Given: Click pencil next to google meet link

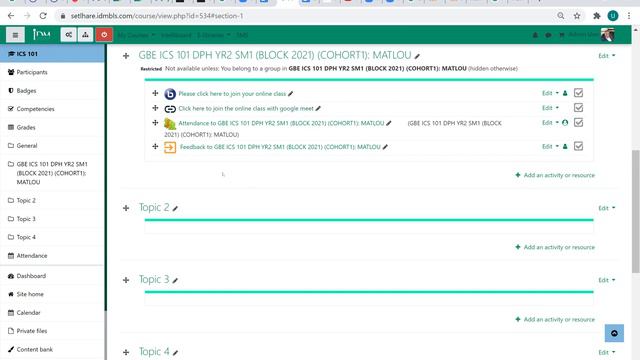Looking at the screenshot, I should point(318,109).
